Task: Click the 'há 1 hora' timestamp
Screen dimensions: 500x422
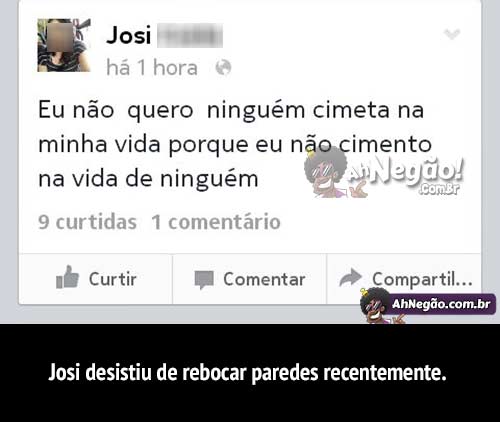Action: click(x=152, y=68)
